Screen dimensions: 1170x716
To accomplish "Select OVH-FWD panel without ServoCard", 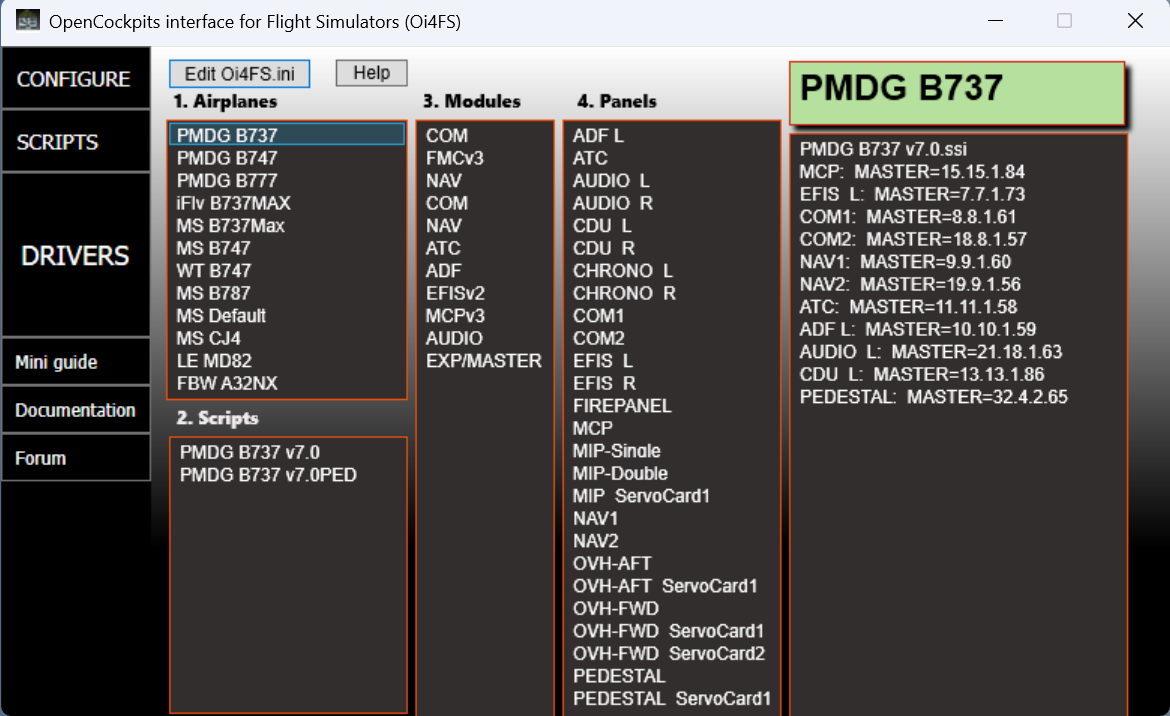I will point(616,609).
